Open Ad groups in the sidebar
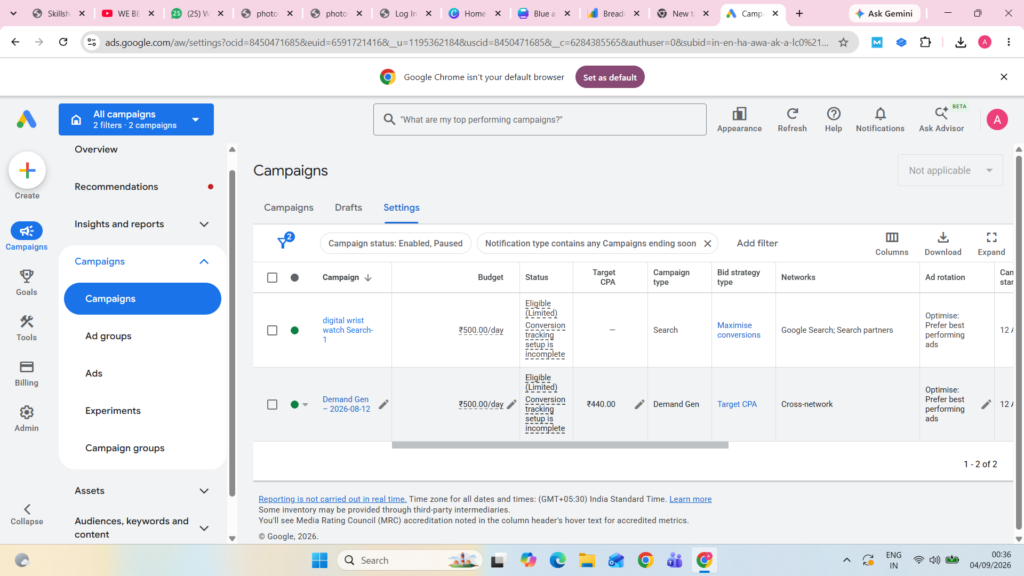 click(108, 336)
